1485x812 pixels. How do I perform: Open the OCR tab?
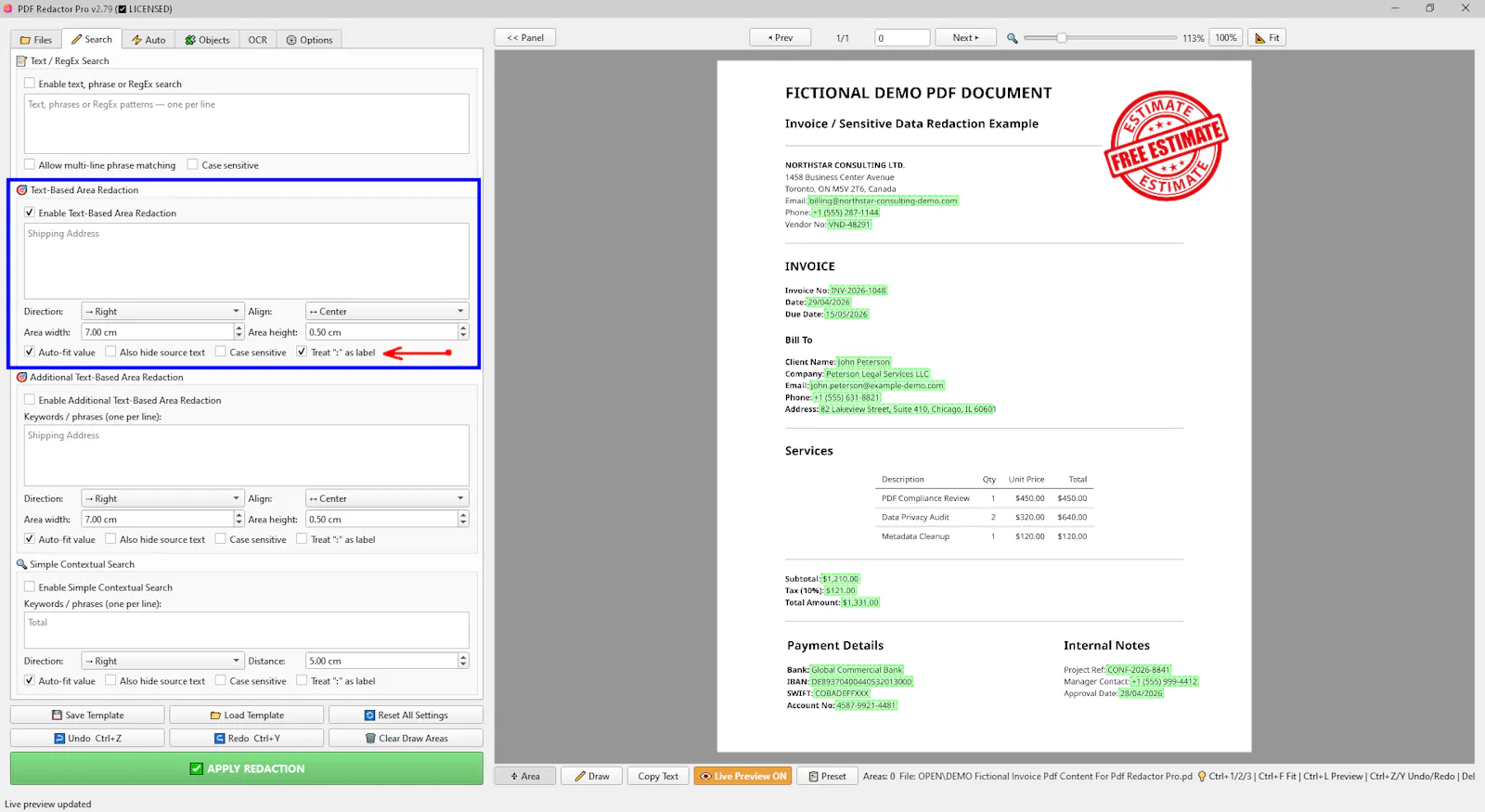coord(257,40)
